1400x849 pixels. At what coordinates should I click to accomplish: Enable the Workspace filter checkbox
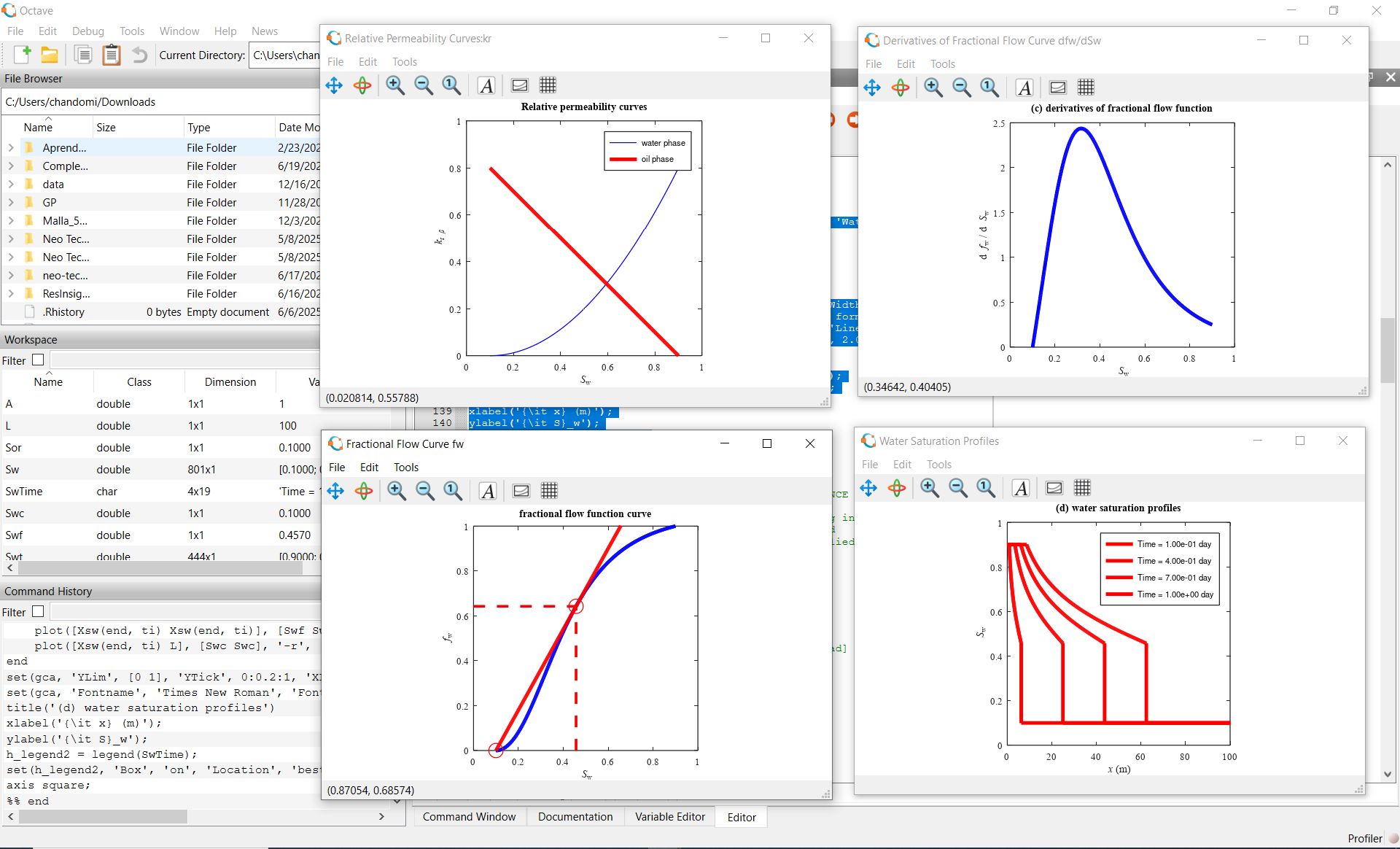(38, 360)
